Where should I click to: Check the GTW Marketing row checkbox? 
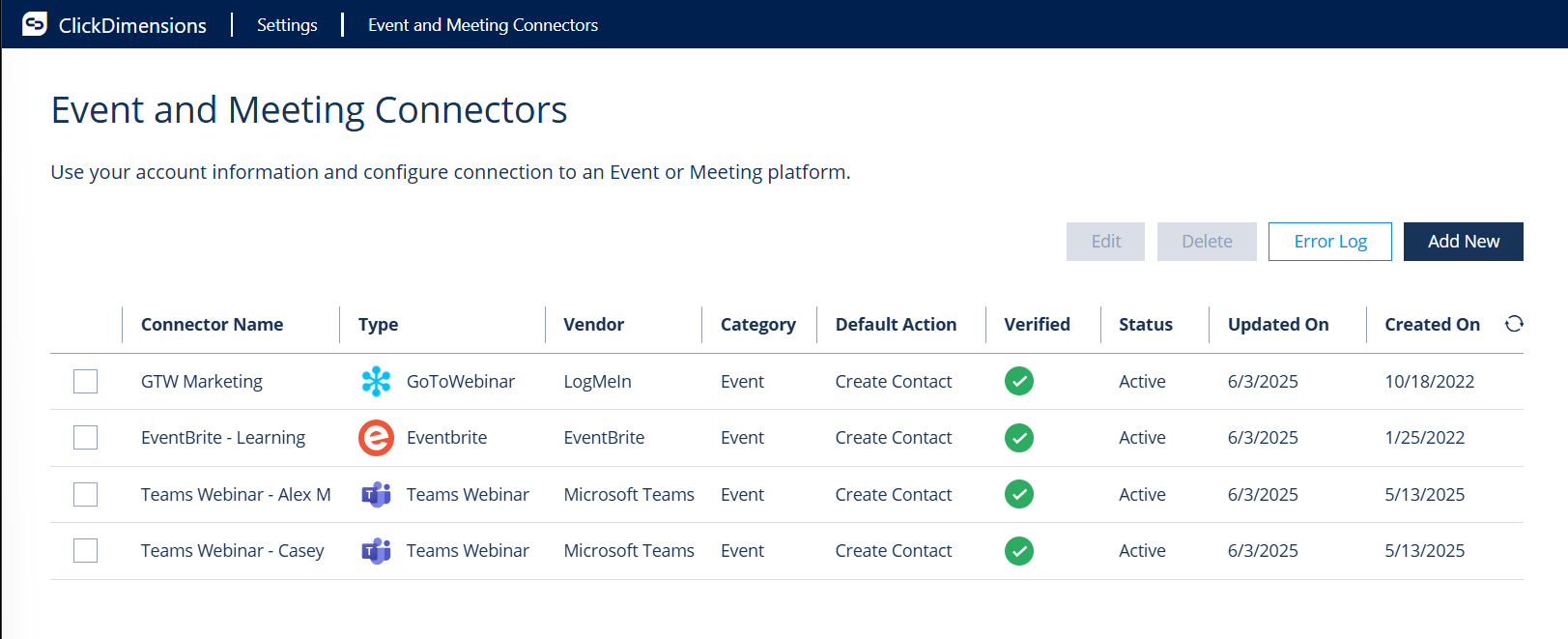85,381
